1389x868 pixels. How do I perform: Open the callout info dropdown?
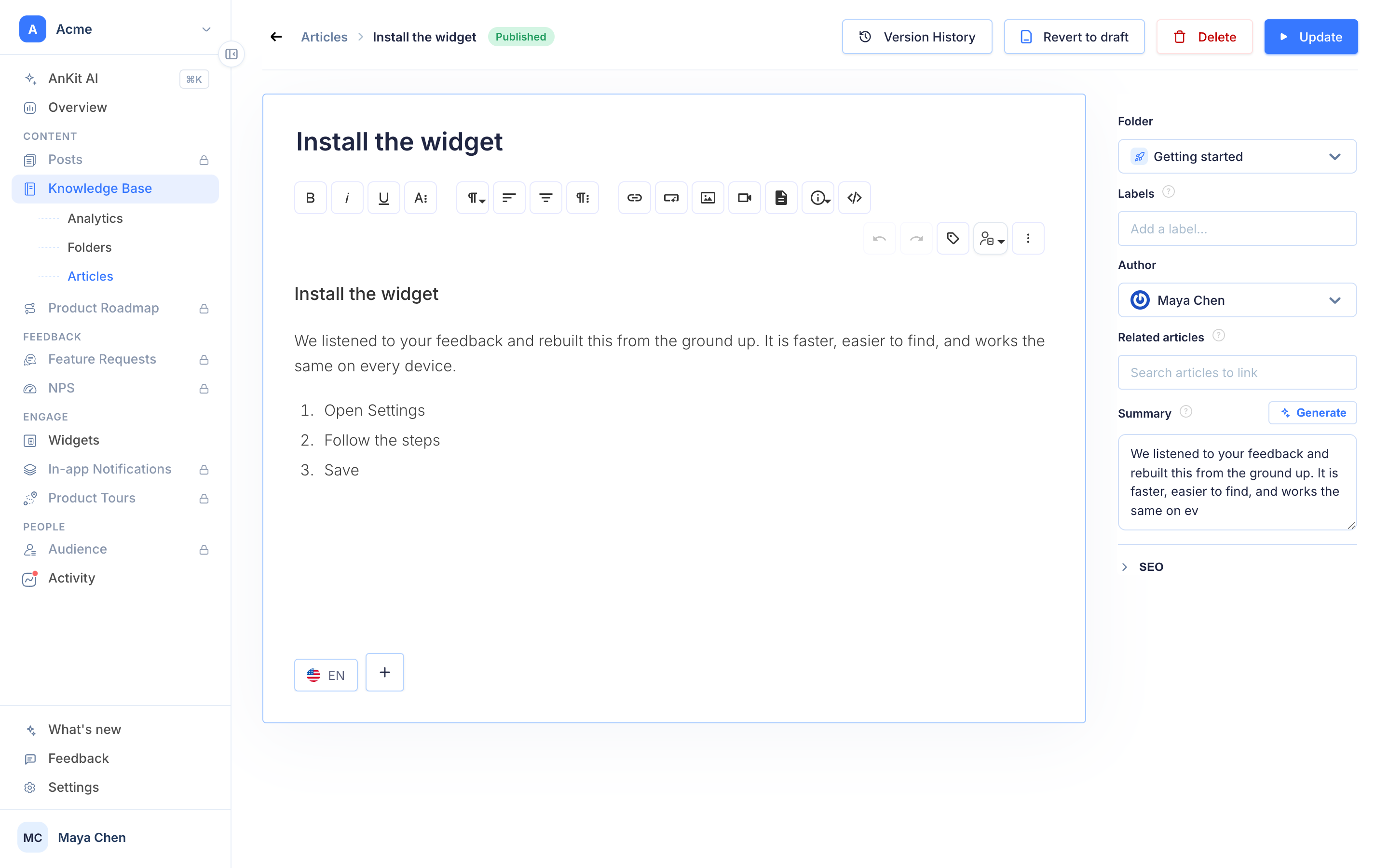[818, 198]
